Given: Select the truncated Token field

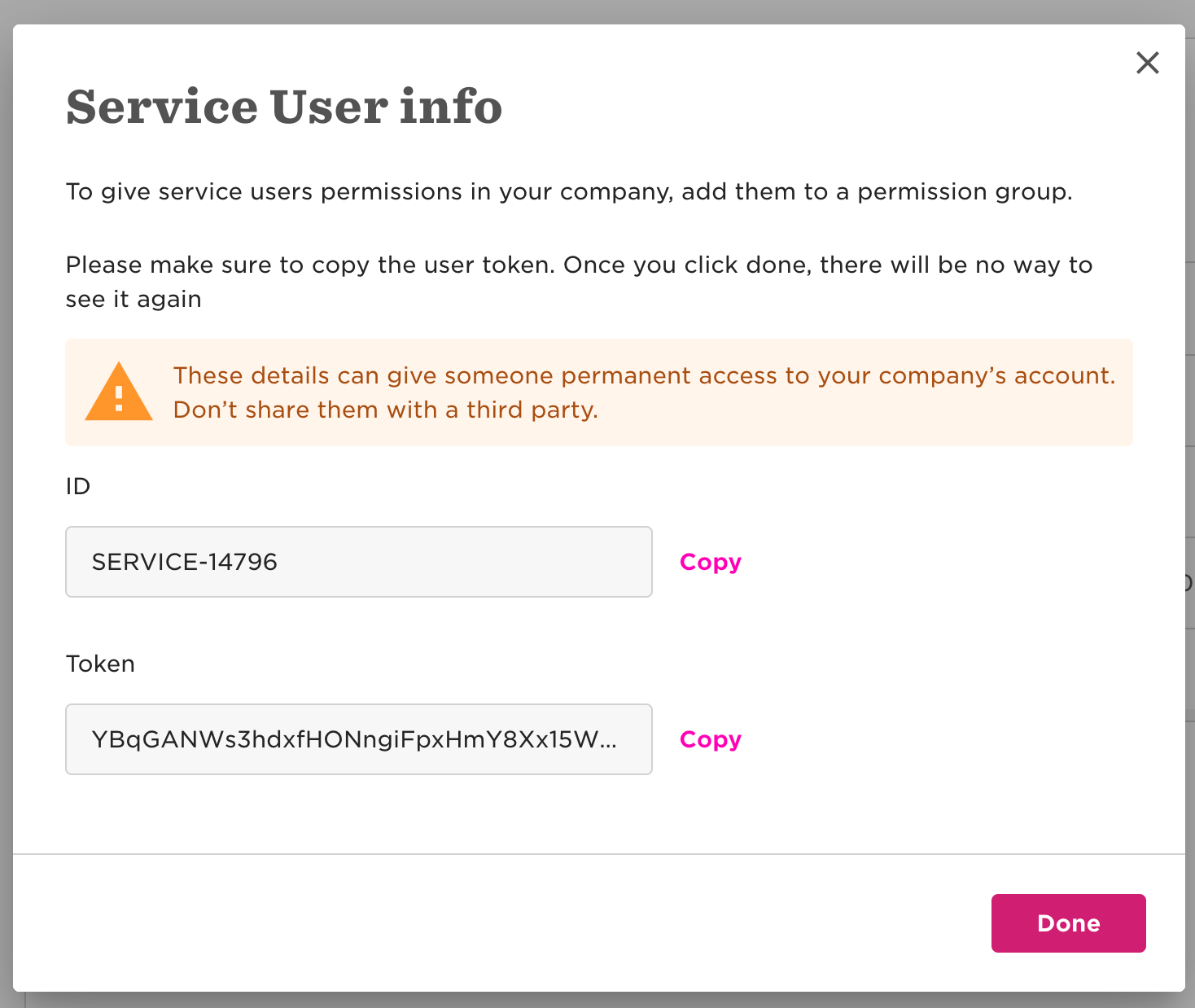Looking at the screenshot, I should point(359,739).
